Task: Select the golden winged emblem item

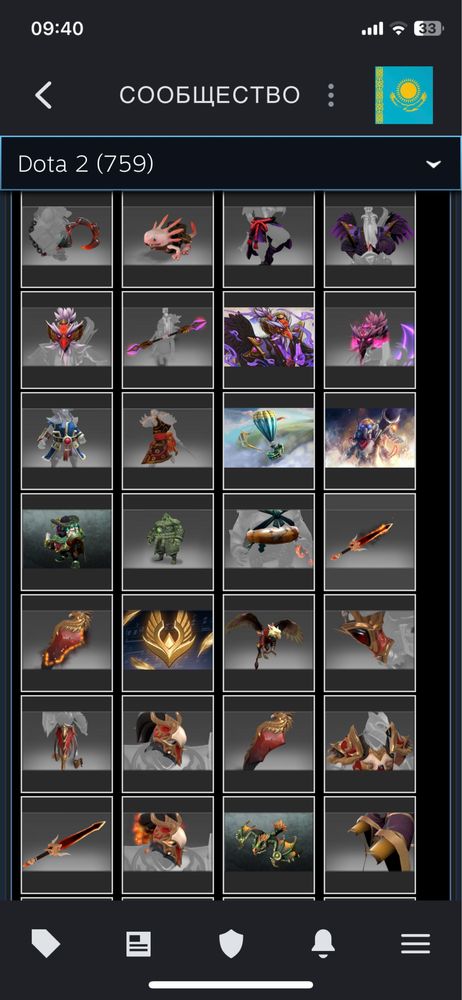Action: (x=168, y=643)
